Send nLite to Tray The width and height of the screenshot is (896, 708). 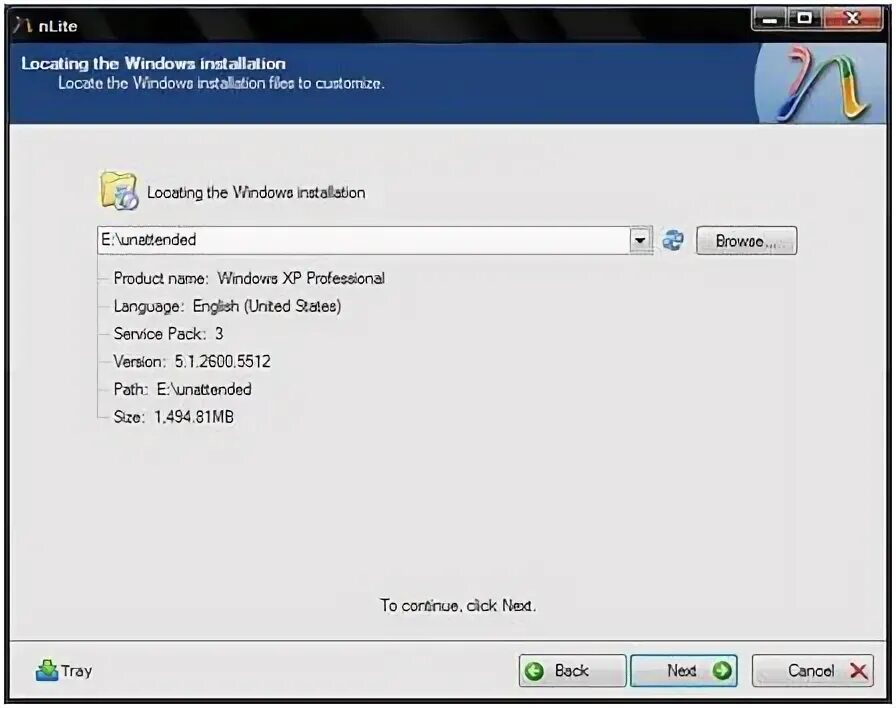pyautogui.click(x=63, y=670)
